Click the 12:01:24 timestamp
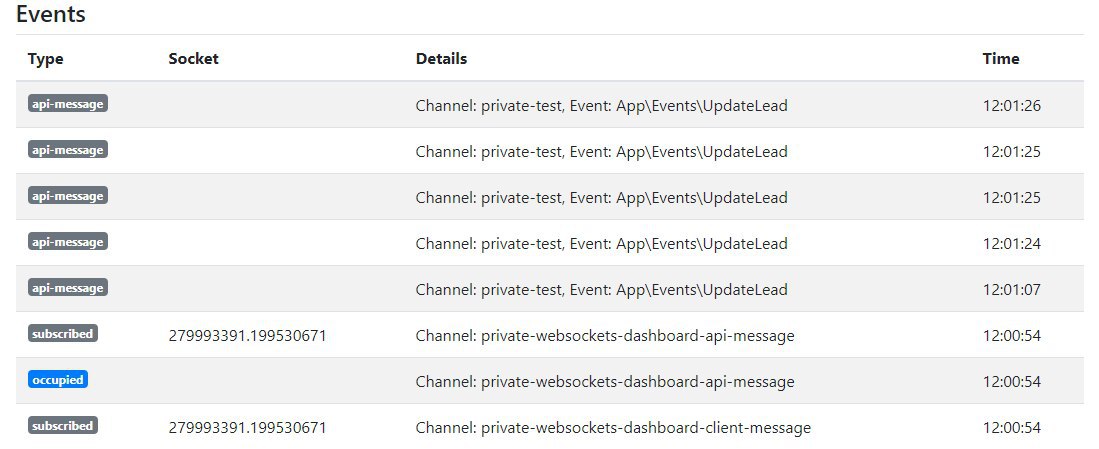The width and height of the screenshot is (1099, 449). [1012, 244]
